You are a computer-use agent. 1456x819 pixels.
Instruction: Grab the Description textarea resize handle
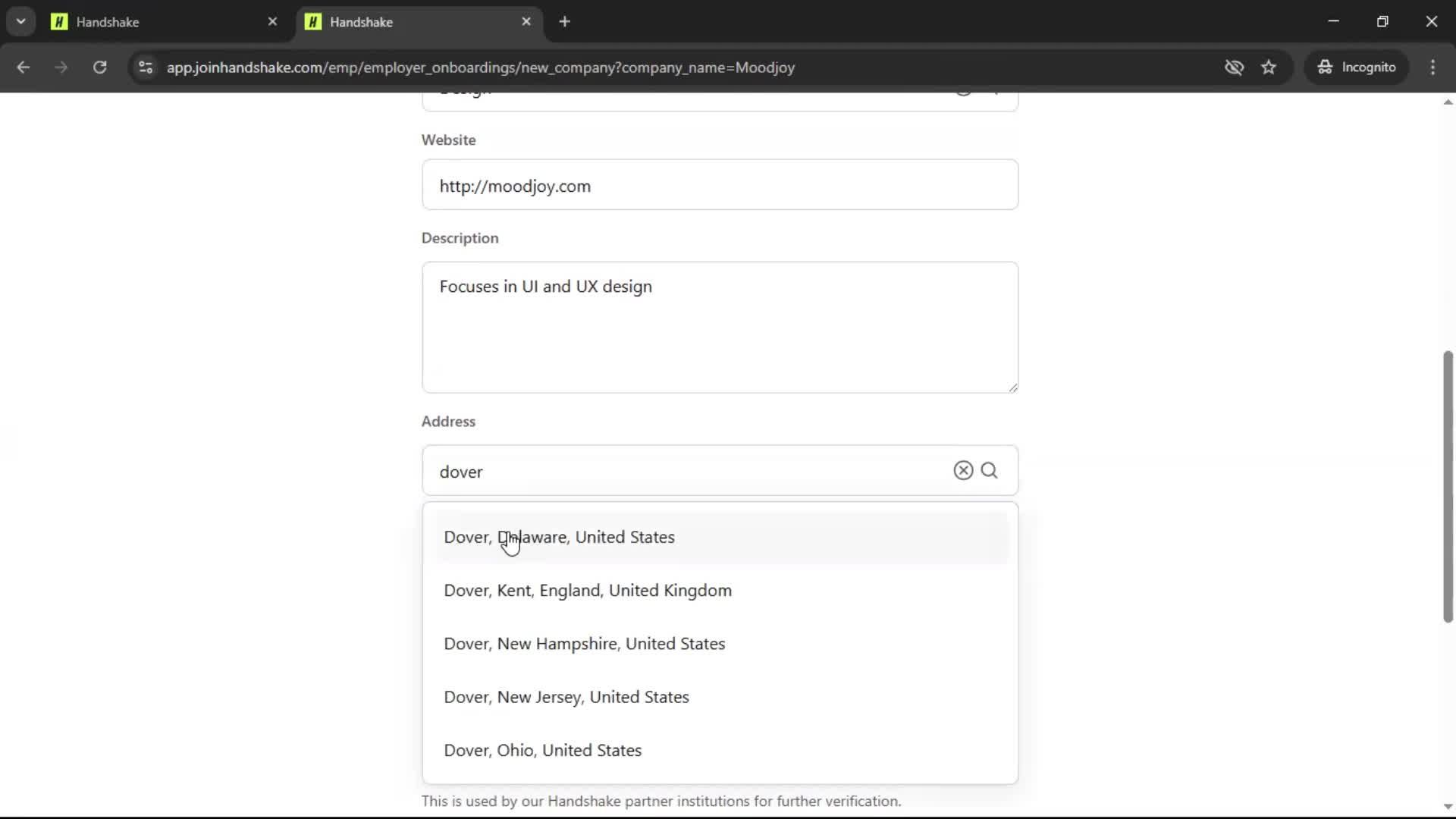click(1013, 388)
